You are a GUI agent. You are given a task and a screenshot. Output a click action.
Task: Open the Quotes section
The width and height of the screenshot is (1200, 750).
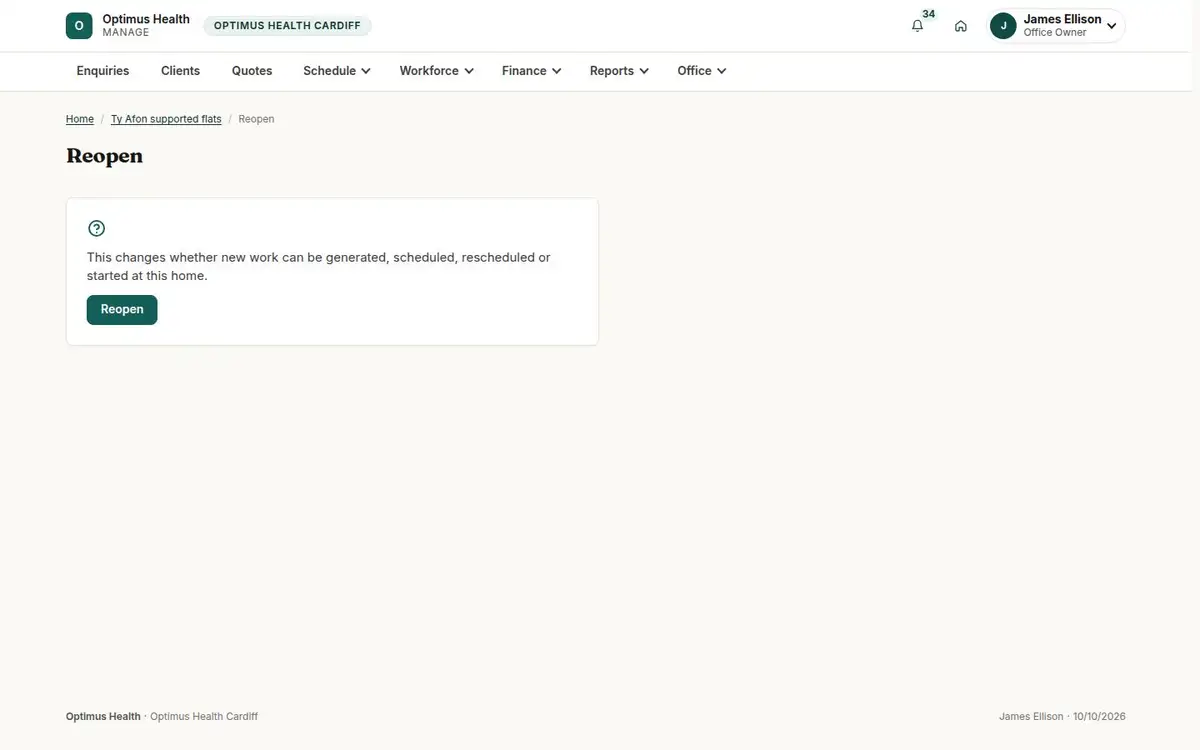(x=252, y=71)
